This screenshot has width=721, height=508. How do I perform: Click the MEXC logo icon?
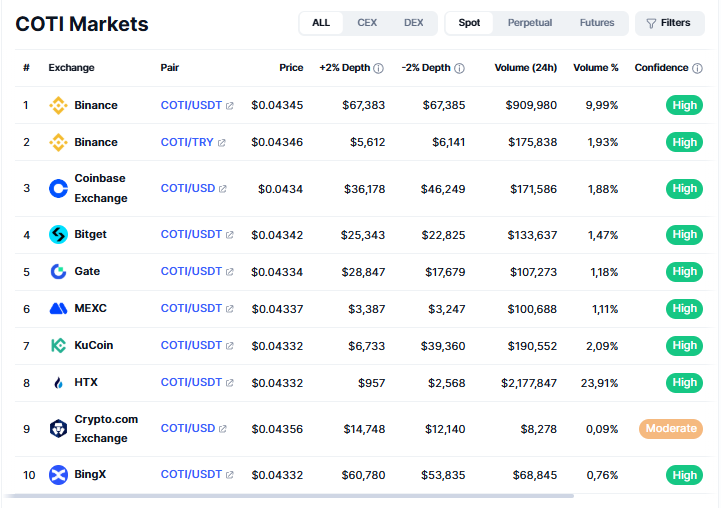pos(58,308)
